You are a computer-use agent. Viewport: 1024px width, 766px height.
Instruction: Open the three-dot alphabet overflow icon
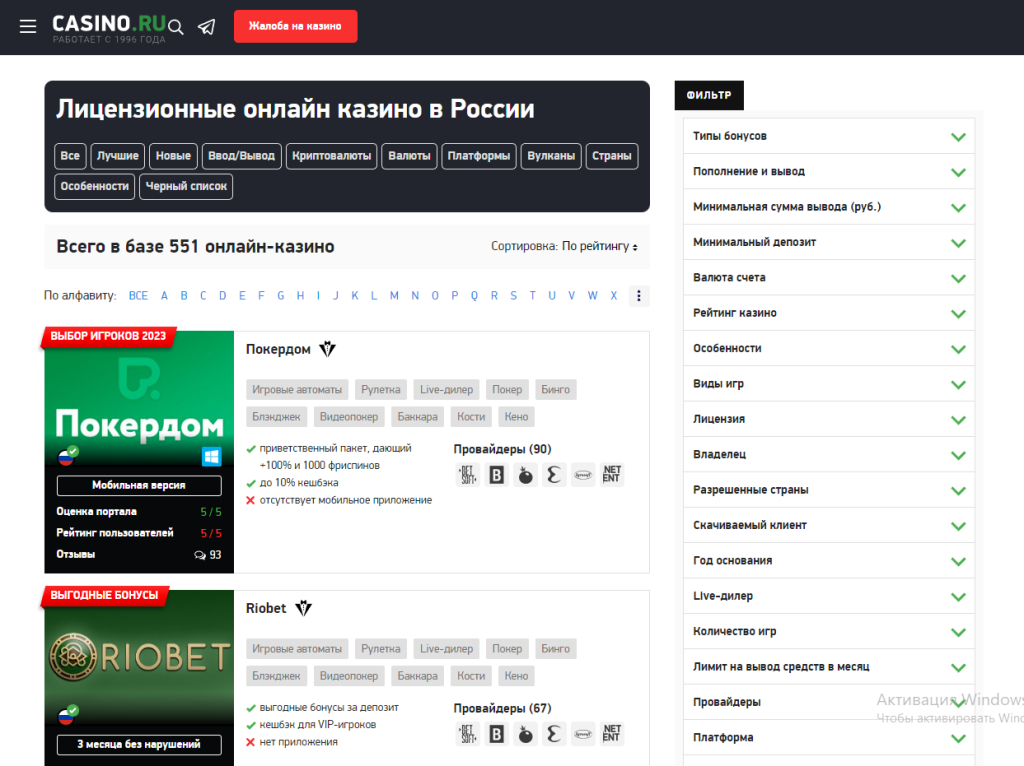(x=639, y=296)
